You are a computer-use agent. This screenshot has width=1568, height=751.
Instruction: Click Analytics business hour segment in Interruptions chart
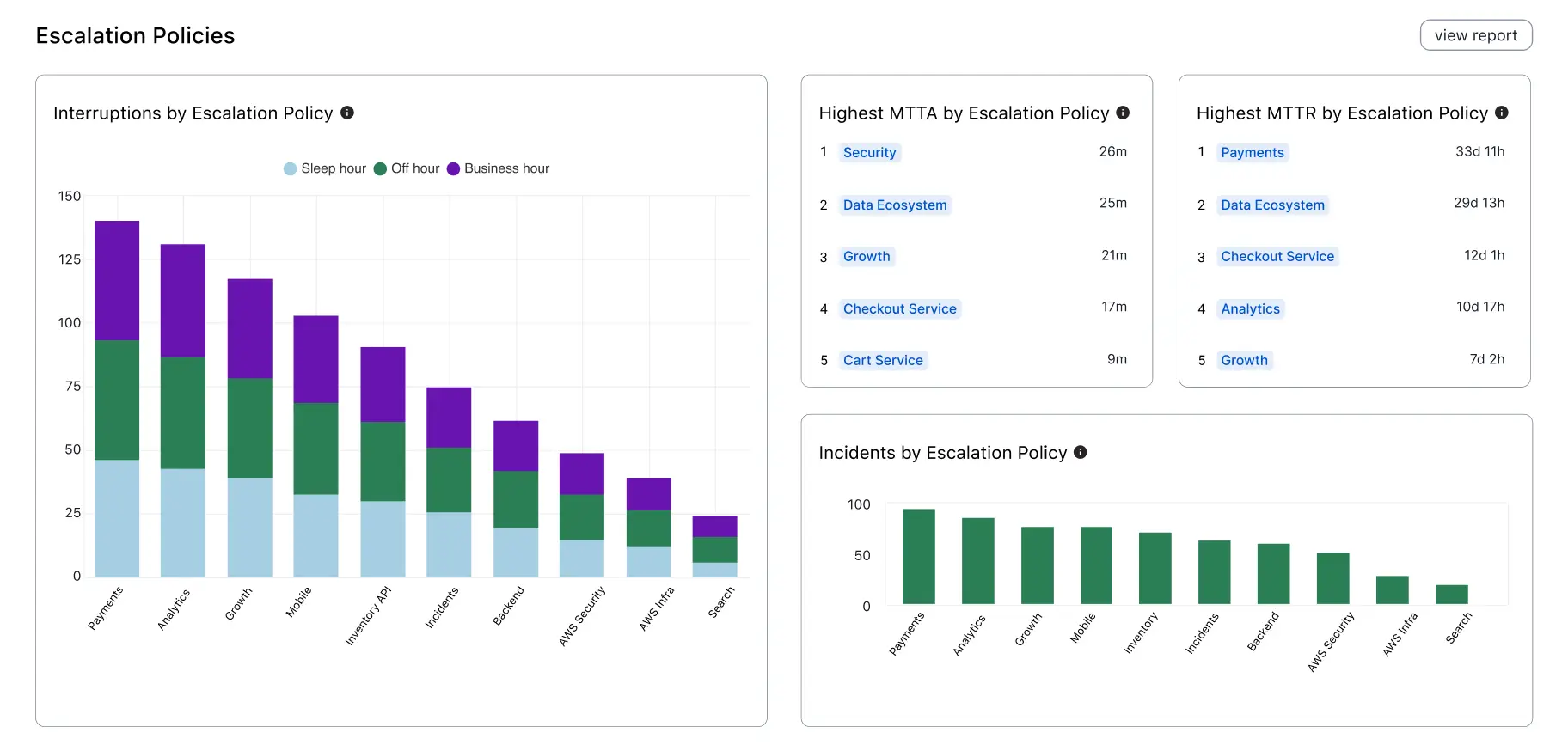pyautogui.click(x=183, y=301)
